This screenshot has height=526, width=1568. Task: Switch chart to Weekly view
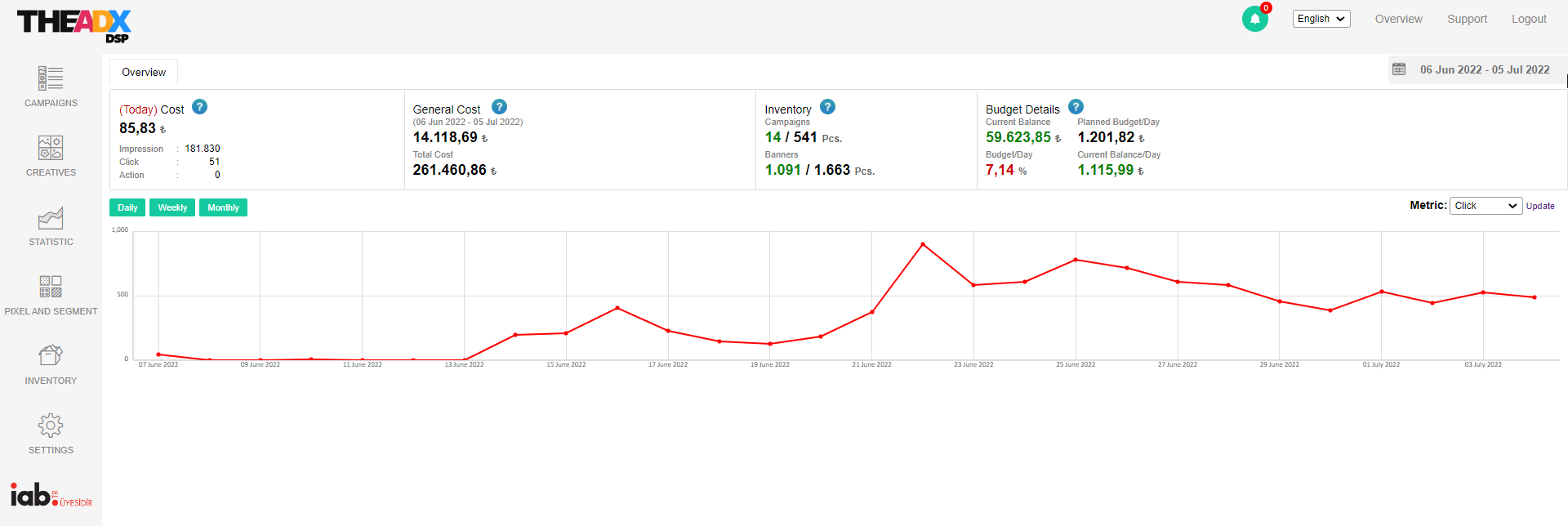pyautogui.click(x=172, y=207)
